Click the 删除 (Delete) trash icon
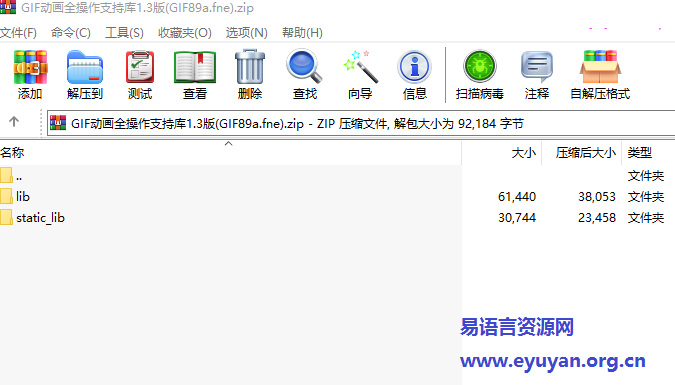This screenshot has height=385, width=675. point(250,66)
